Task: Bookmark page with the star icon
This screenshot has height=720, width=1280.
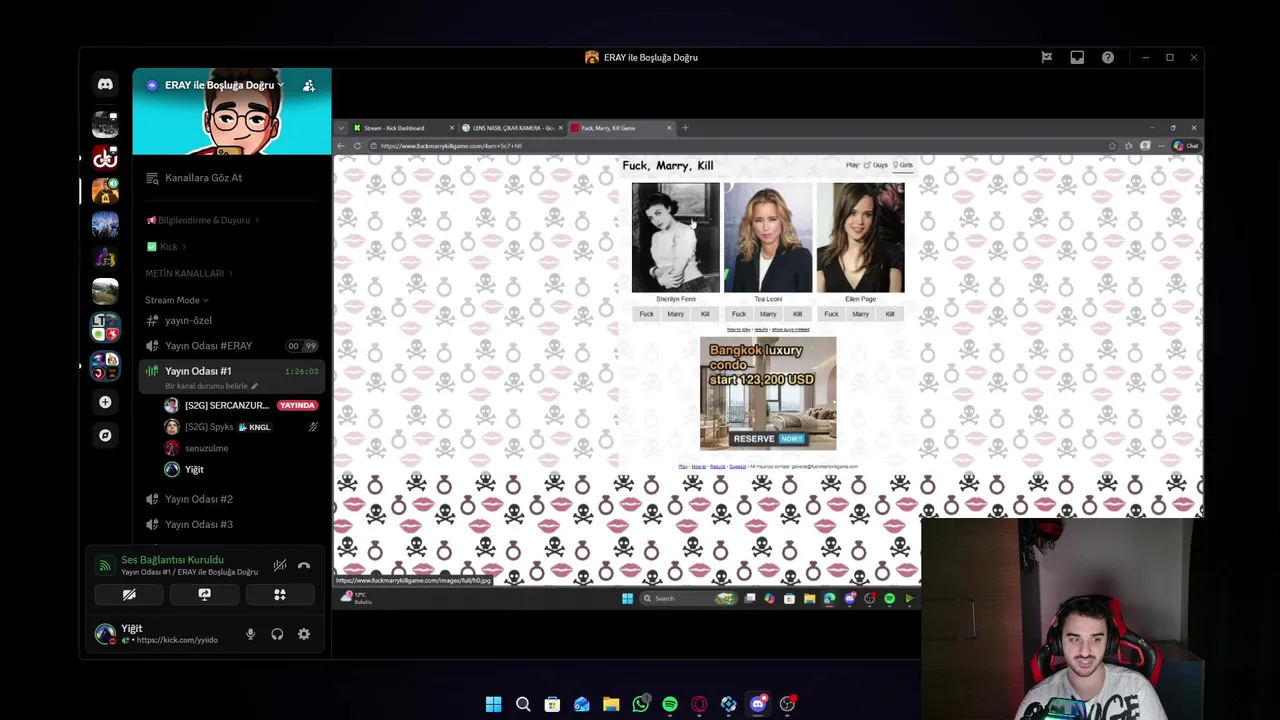Action: click(1112, 146)
